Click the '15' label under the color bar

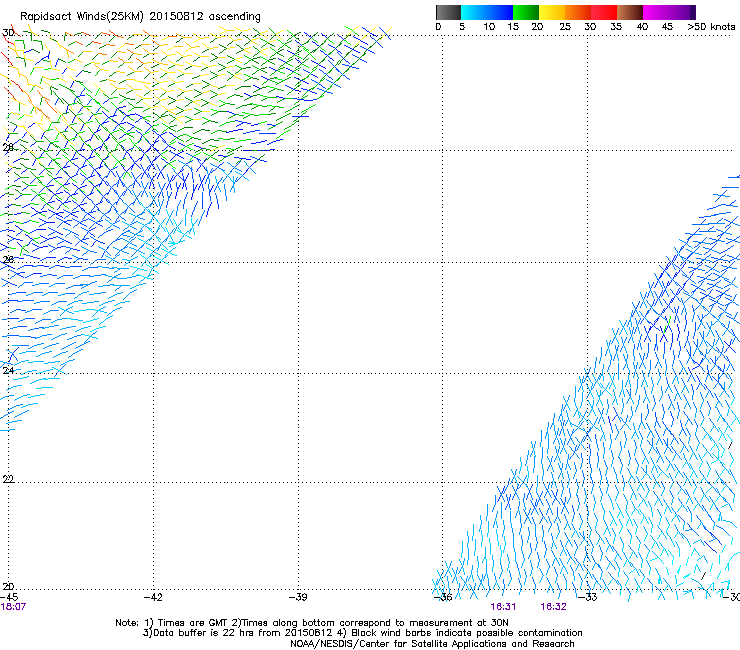[513, 27]
